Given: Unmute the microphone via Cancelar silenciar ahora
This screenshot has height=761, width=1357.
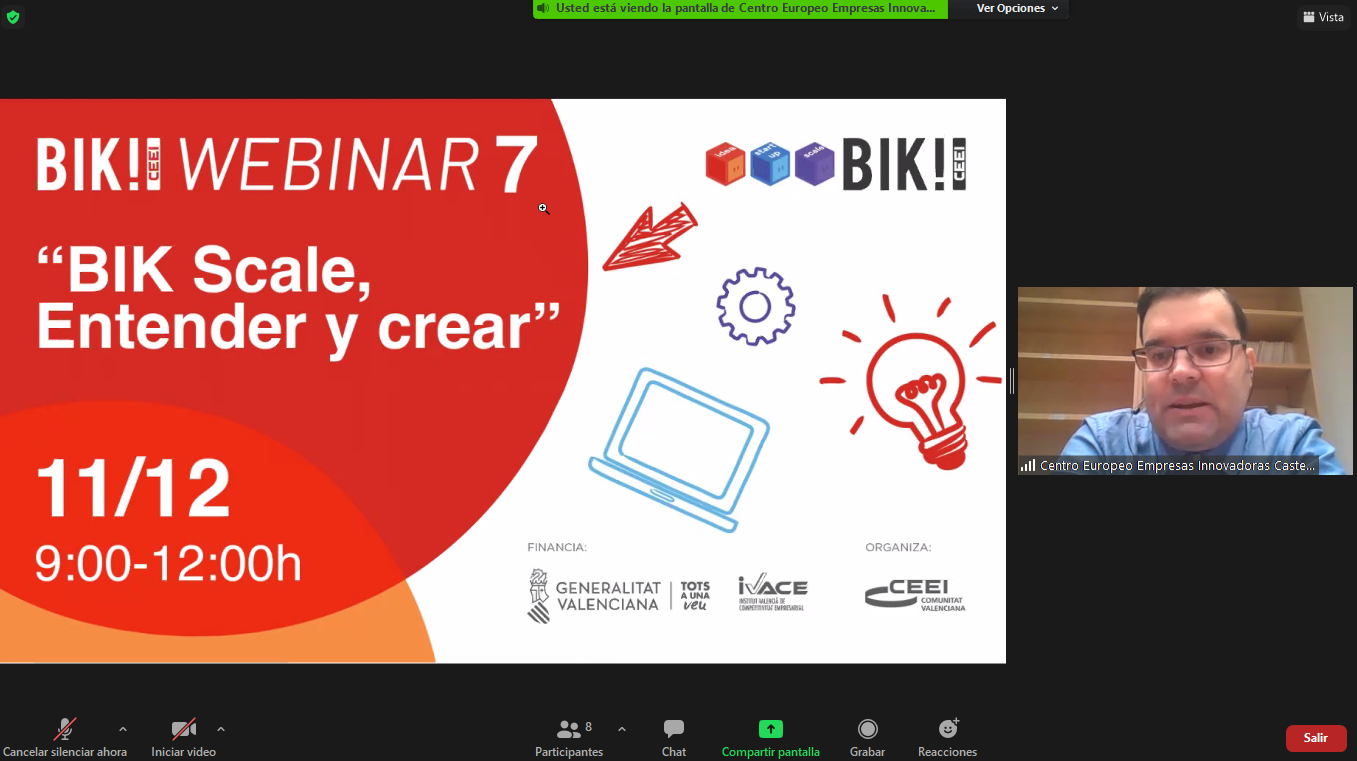Looking at the screenshot, I should (x=65, y=737).
